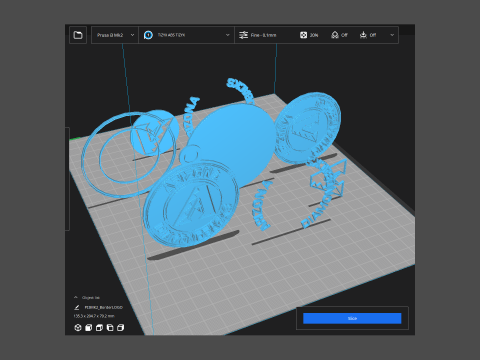
Task: Open file with the folder icon
Action: 78,35
